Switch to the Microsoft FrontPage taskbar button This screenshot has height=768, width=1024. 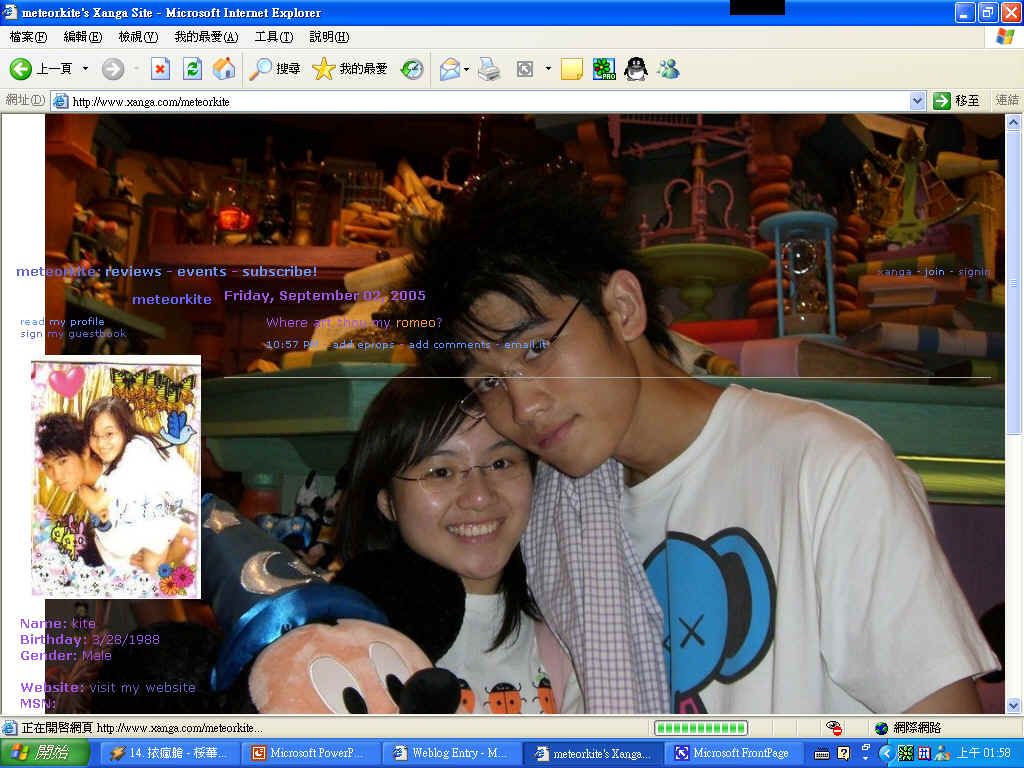(735, 754)
